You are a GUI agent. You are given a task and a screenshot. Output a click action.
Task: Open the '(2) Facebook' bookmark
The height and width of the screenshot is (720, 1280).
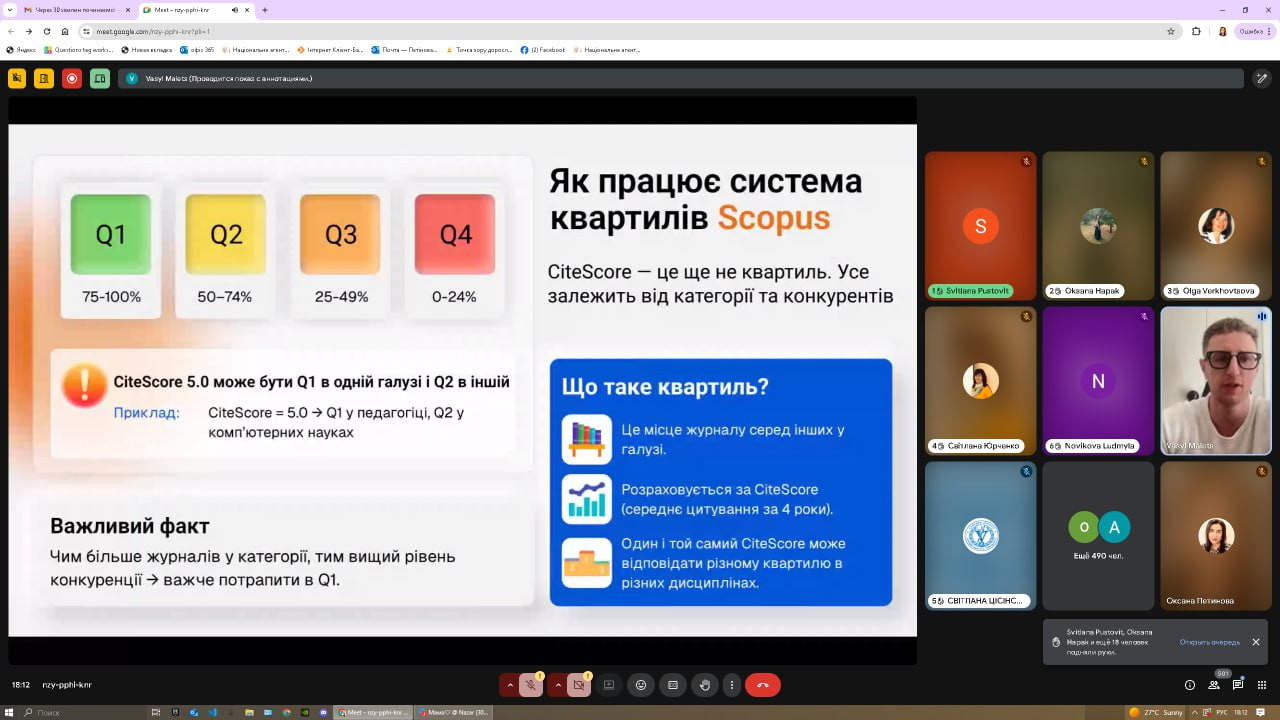click(x=543, y=49)
